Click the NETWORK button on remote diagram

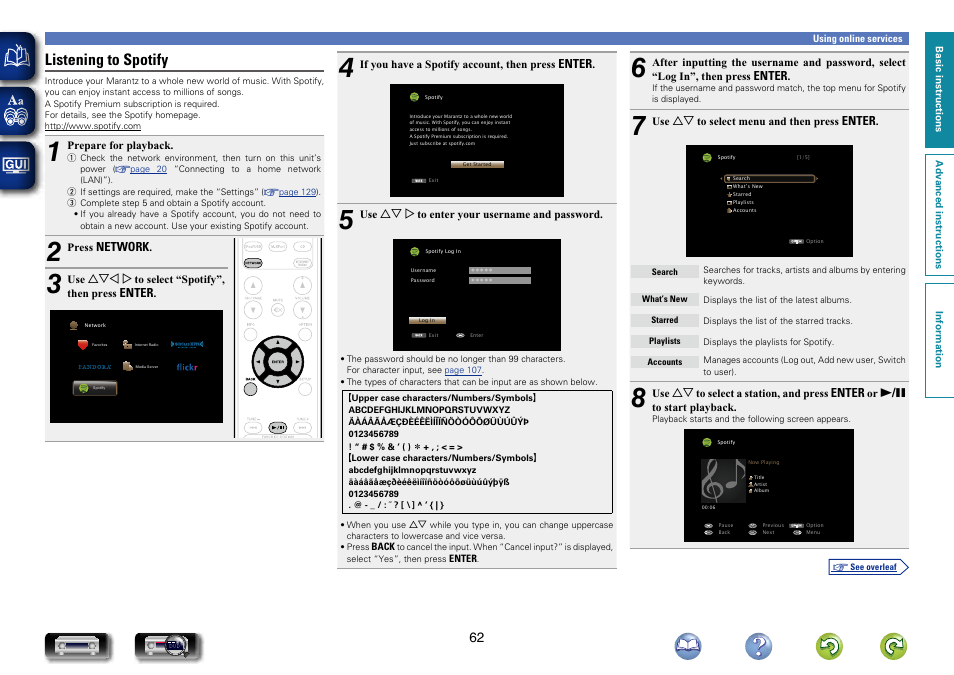coord(253,263)
